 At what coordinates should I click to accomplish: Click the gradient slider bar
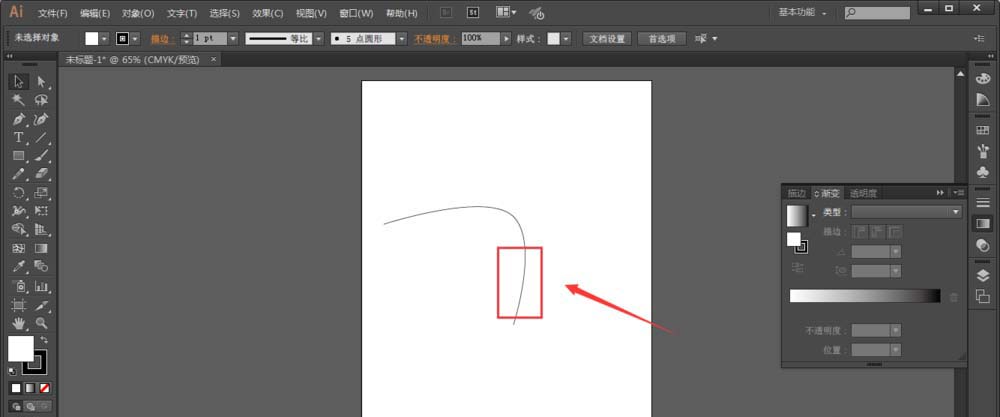click(864, 296)
